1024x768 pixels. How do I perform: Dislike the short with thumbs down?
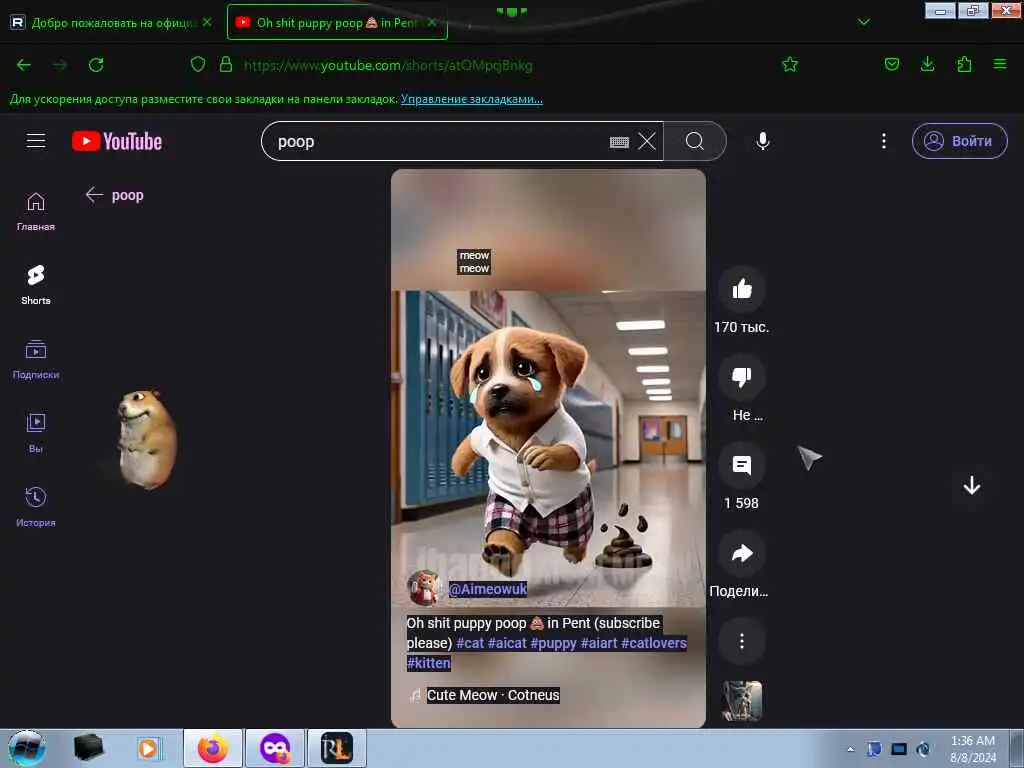coord(742,377)
